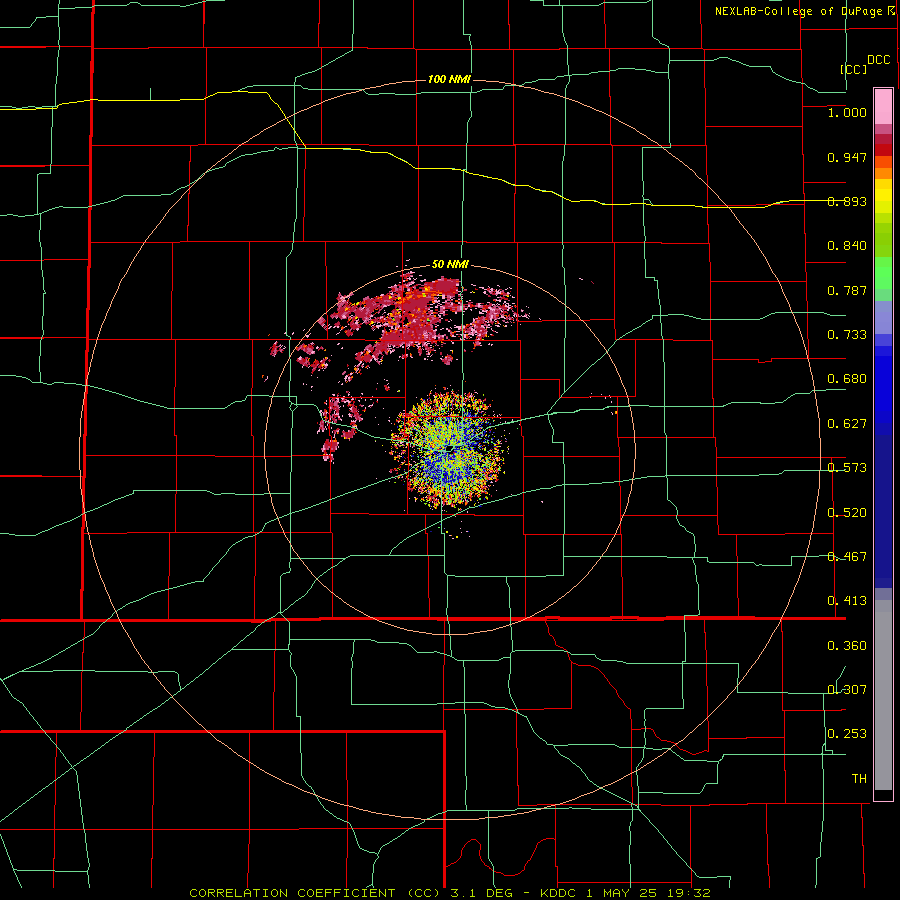900x900 pixels.
Task: Select the 0.307 color scale value
Action: pos(847,689)
